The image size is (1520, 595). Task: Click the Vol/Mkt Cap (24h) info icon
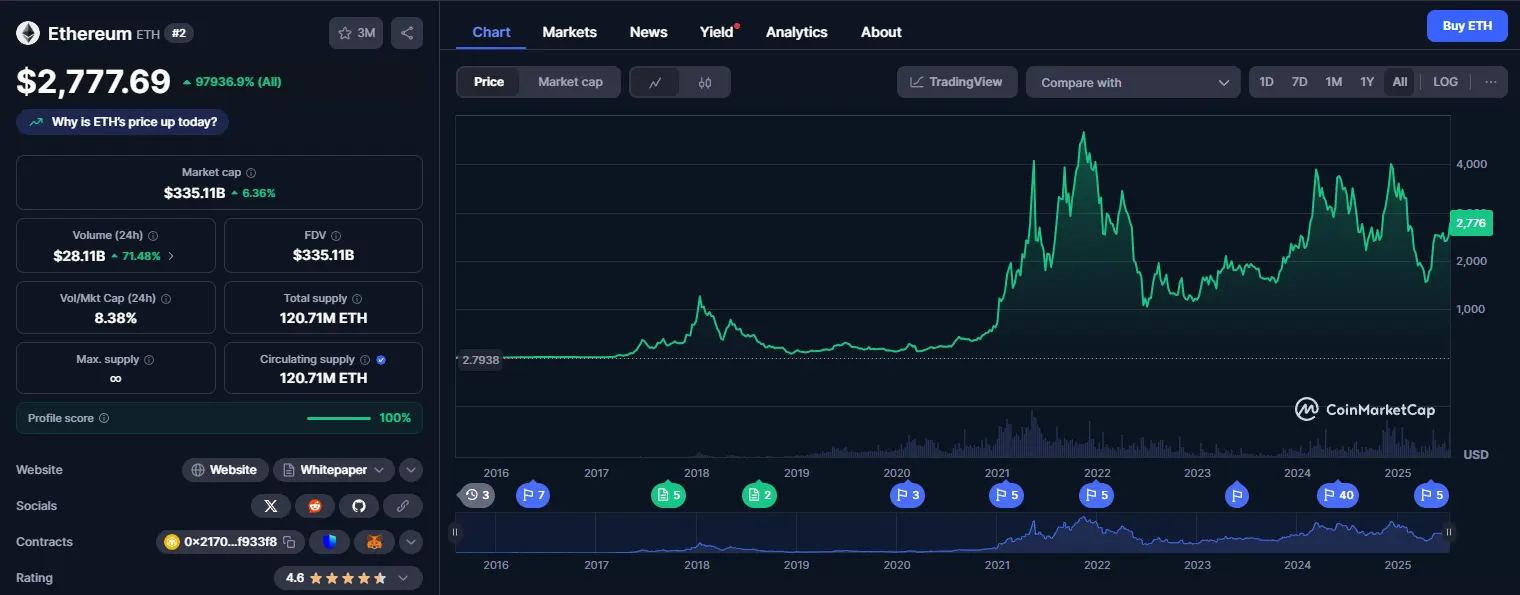(x=166, y=299)
